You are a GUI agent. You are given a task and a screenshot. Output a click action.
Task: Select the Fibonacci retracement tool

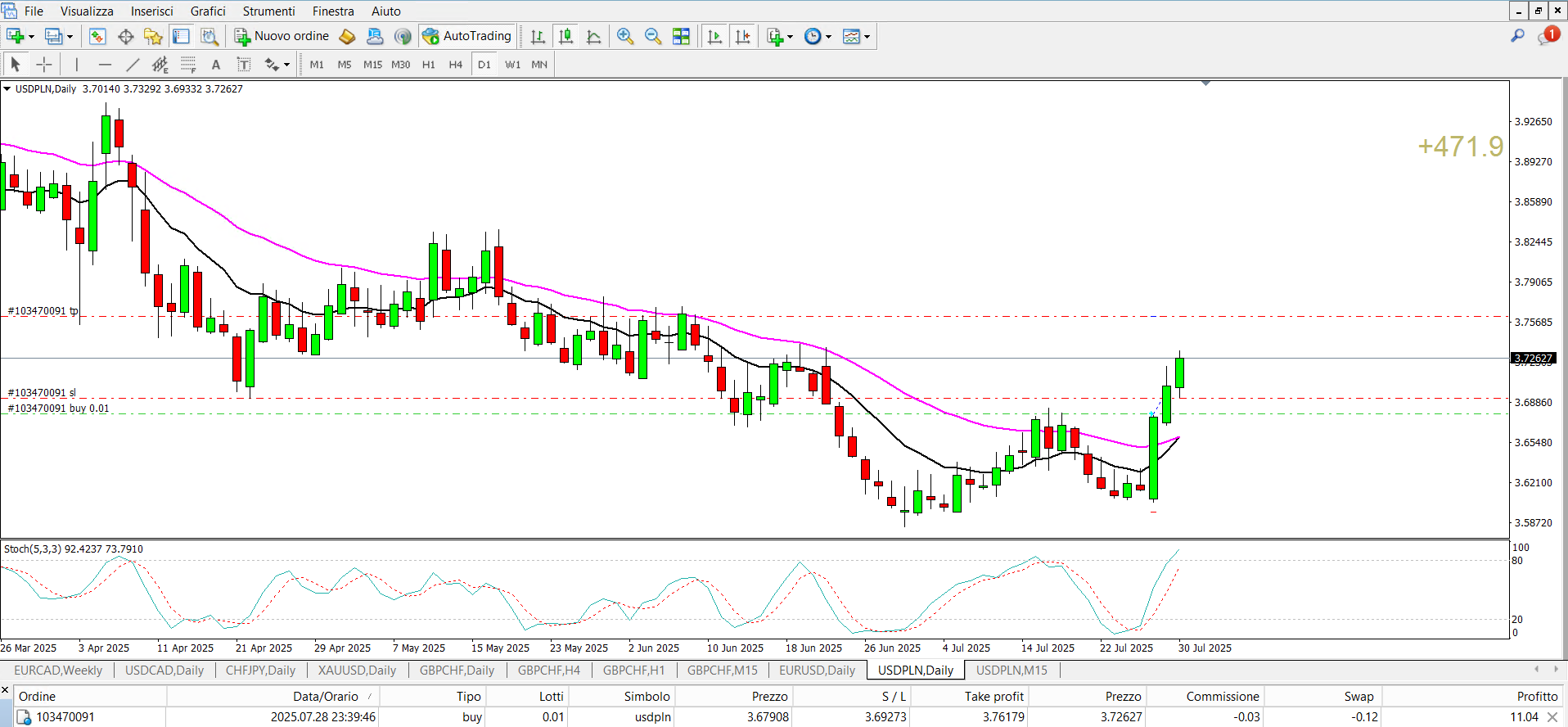(188, 64)
